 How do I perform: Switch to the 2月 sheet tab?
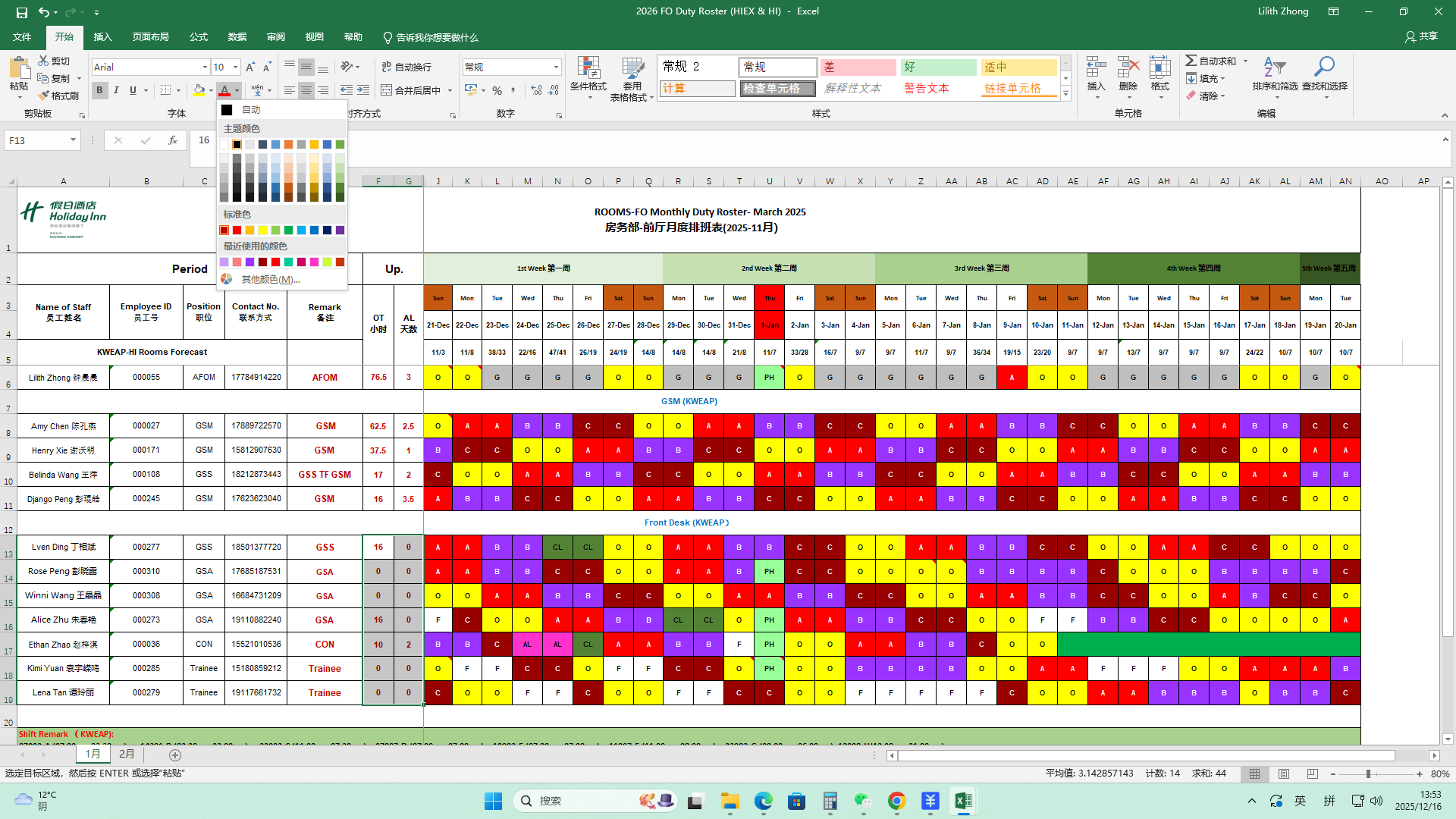(x=127, y=755)
